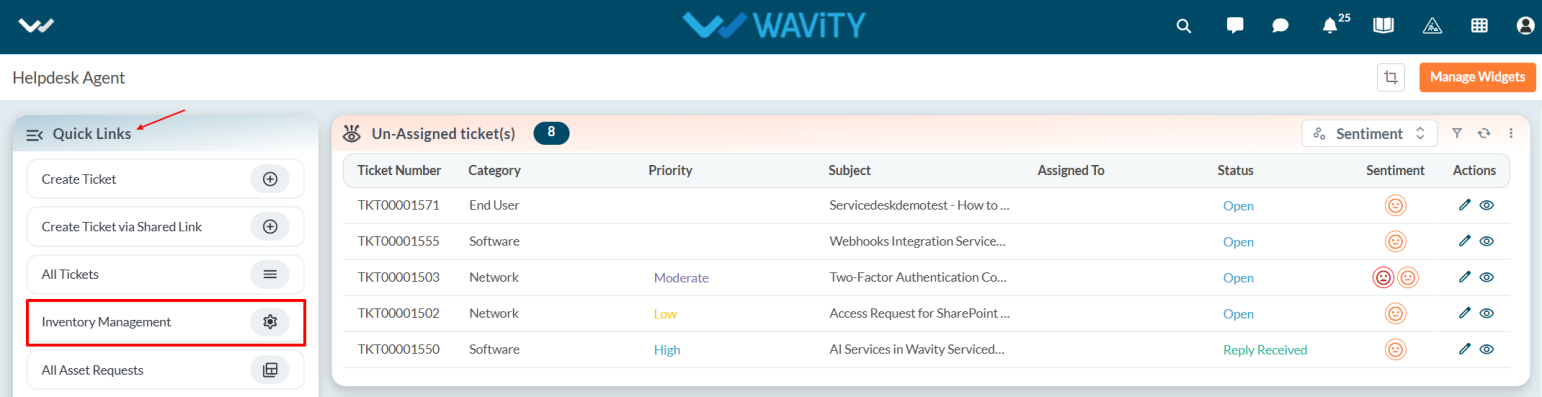This screenshot has height=397, width=1542.
Task: Click sentiment face icon for TKT00001550
Action: (x=1395, y=350)
